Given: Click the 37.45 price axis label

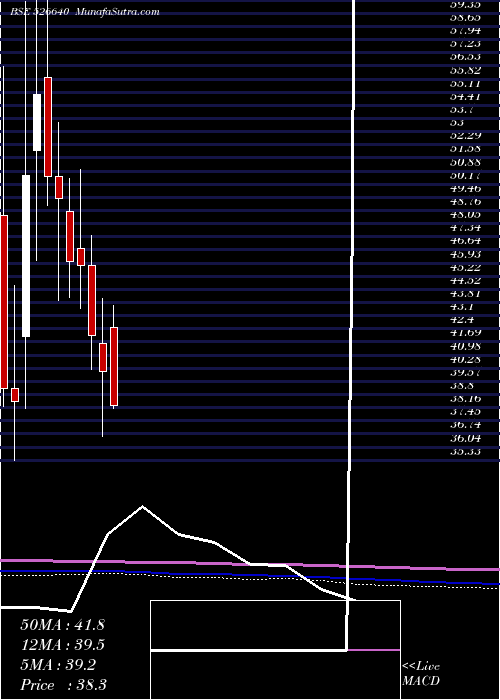Looking at the screenshot, I should [x=465, y=412].
